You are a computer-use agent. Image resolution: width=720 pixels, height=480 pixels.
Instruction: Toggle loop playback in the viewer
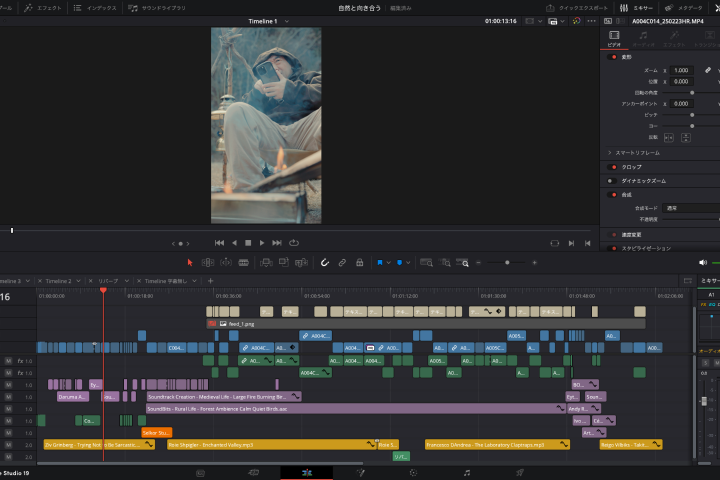(294, 243)
